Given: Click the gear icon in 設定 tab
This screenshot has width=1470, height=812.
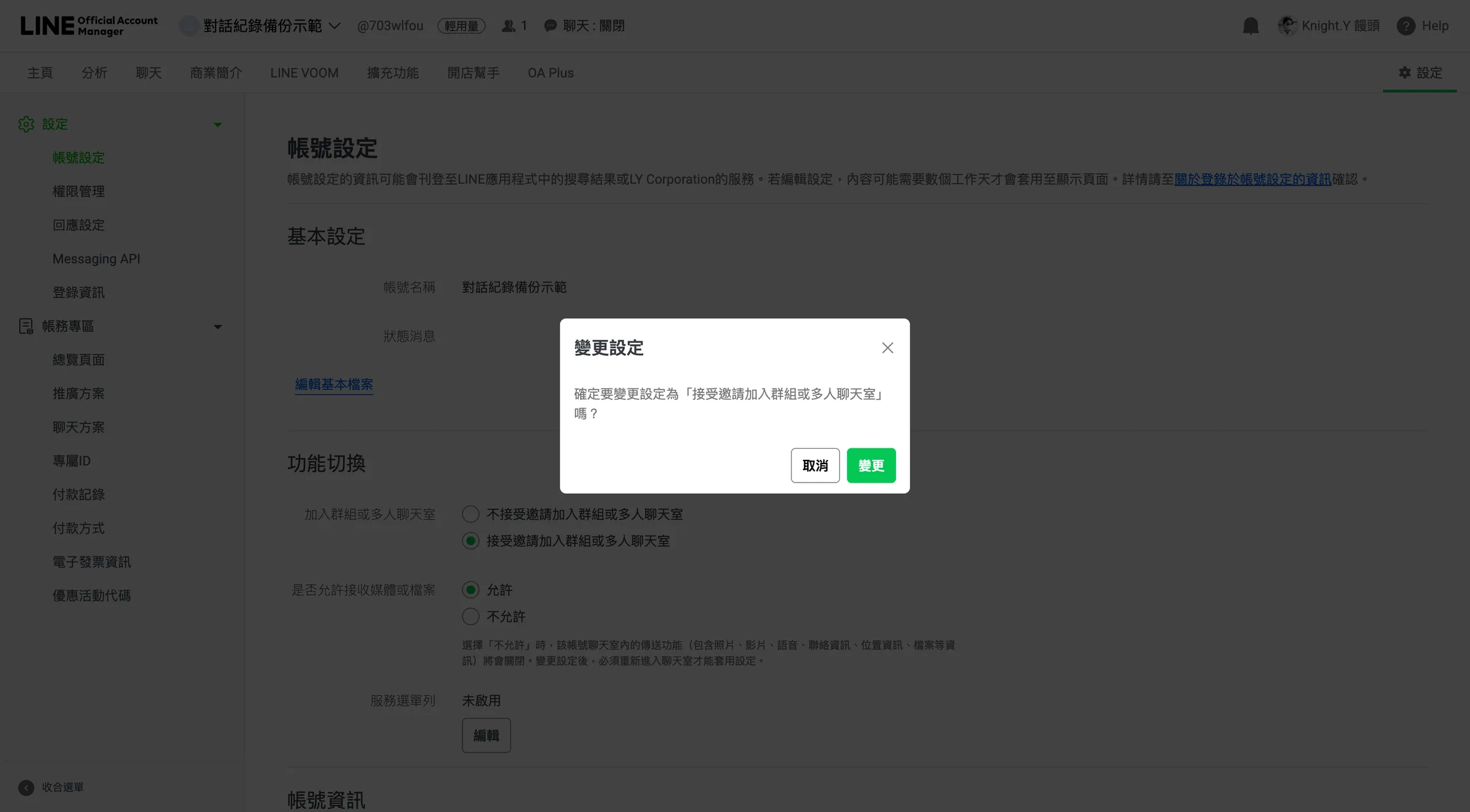Looking at the screenshot, I should click(1405, 73).
